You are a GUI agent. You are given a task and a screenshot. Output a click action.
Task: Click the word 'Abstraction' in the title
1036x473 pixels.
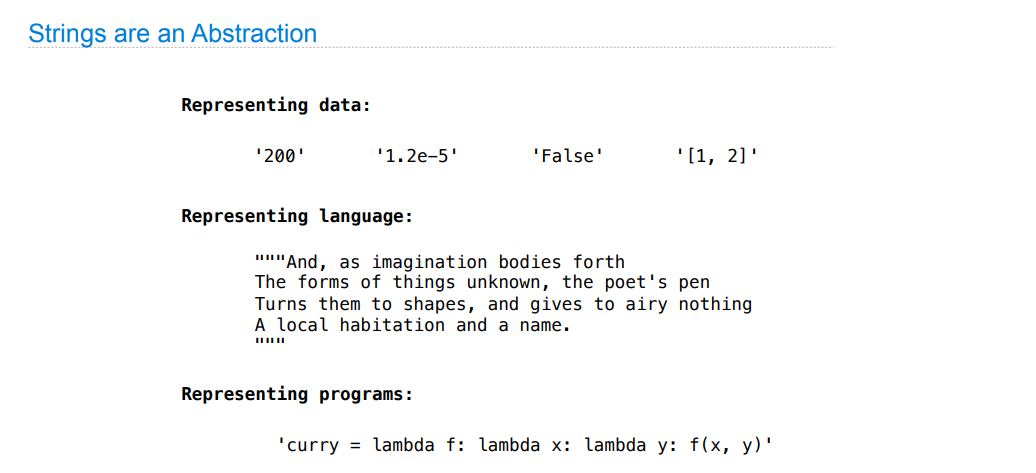(254, 33)
